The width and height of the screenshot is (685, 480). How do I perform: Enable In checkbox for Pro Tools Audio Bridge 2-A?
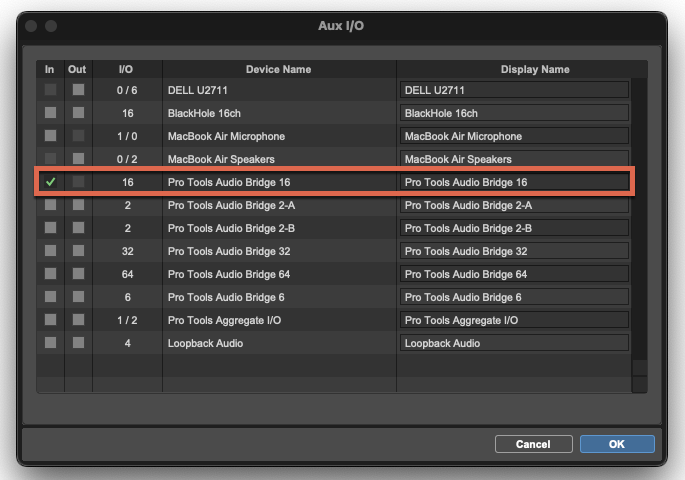click(x=51, y=204)
